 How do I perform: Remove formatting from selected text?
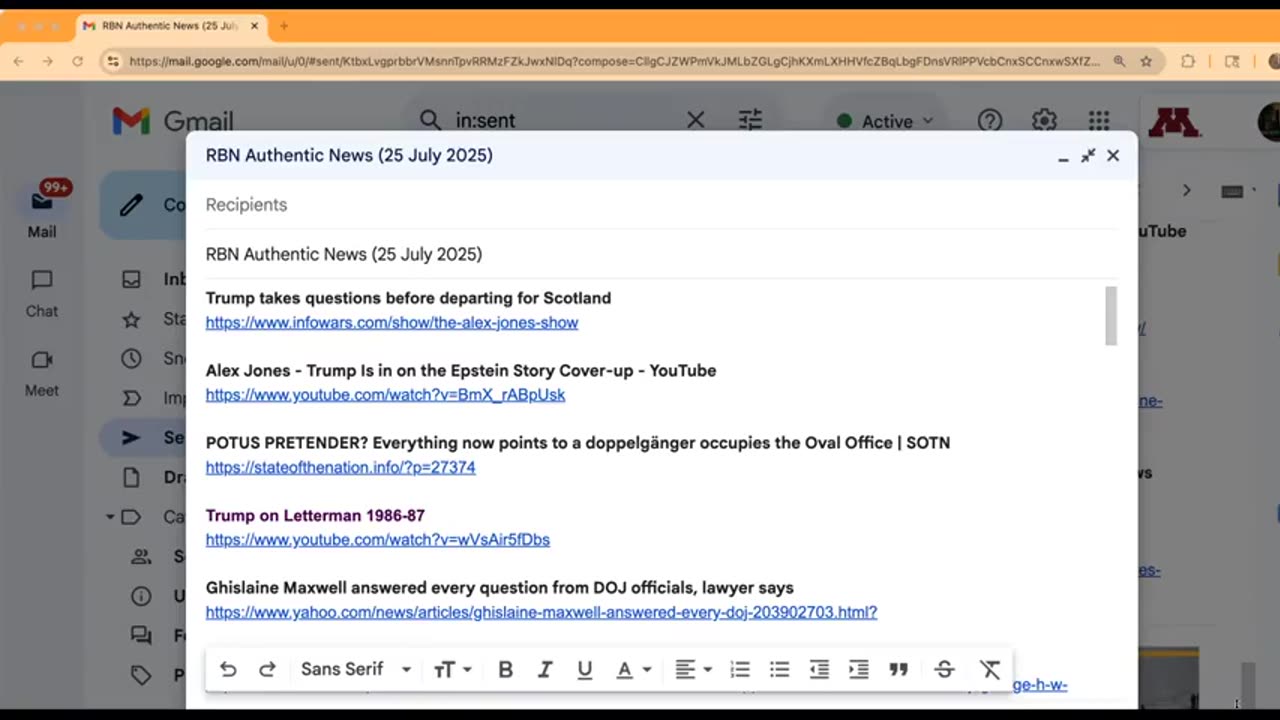990,669
